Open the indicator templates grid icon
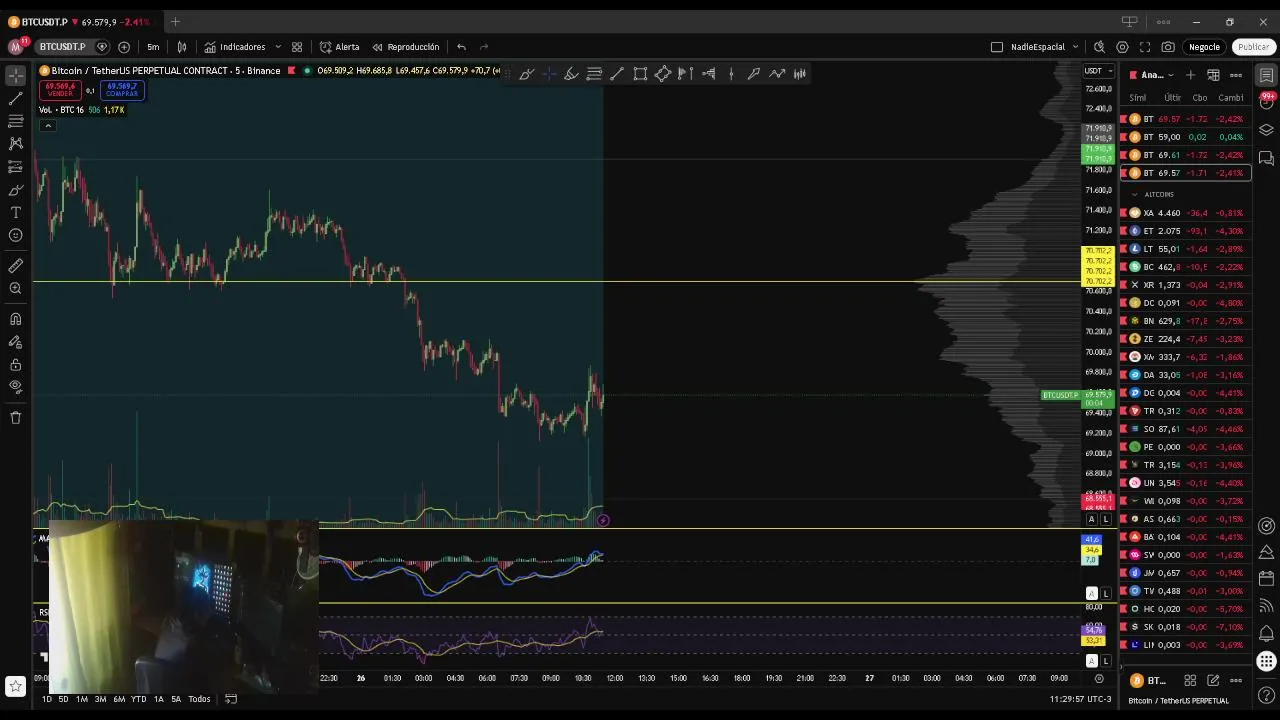The width and height of the screenshot is (1280, 720). pyautogui.click(x=297, y=47)
